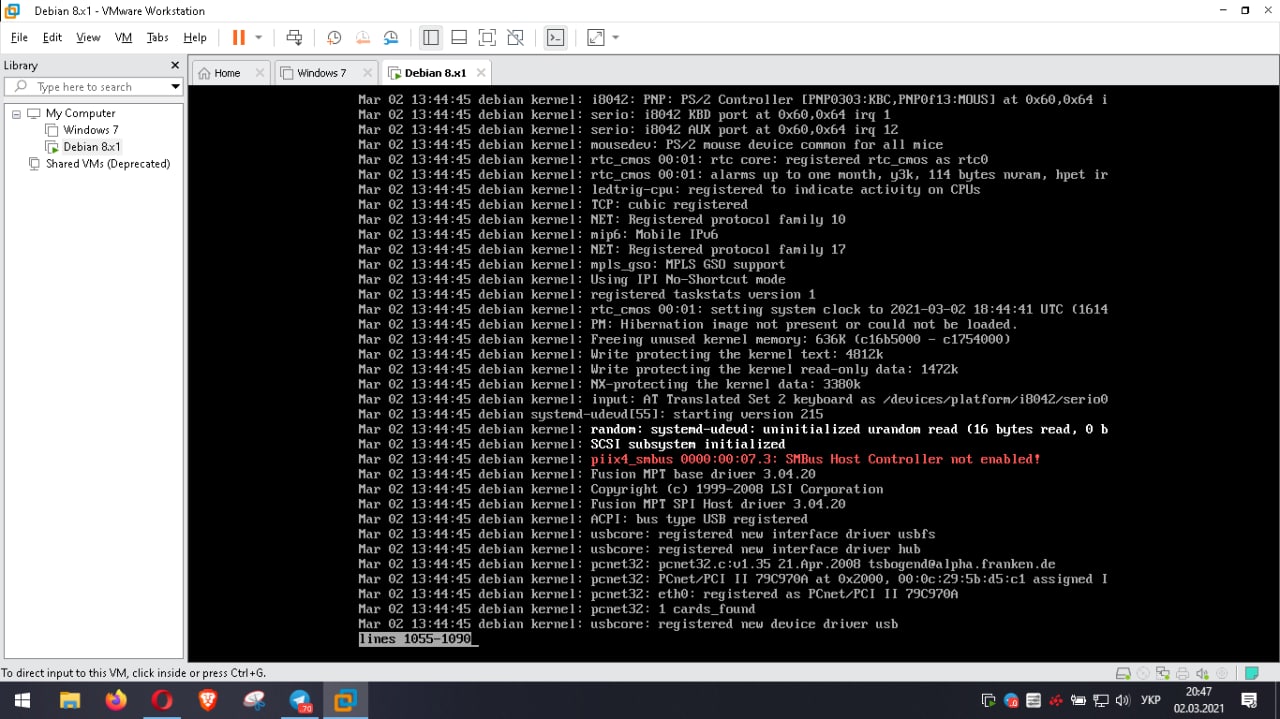Screen dimensions: 1280x719
Task: Open the View menu
Action: [88, 37]
